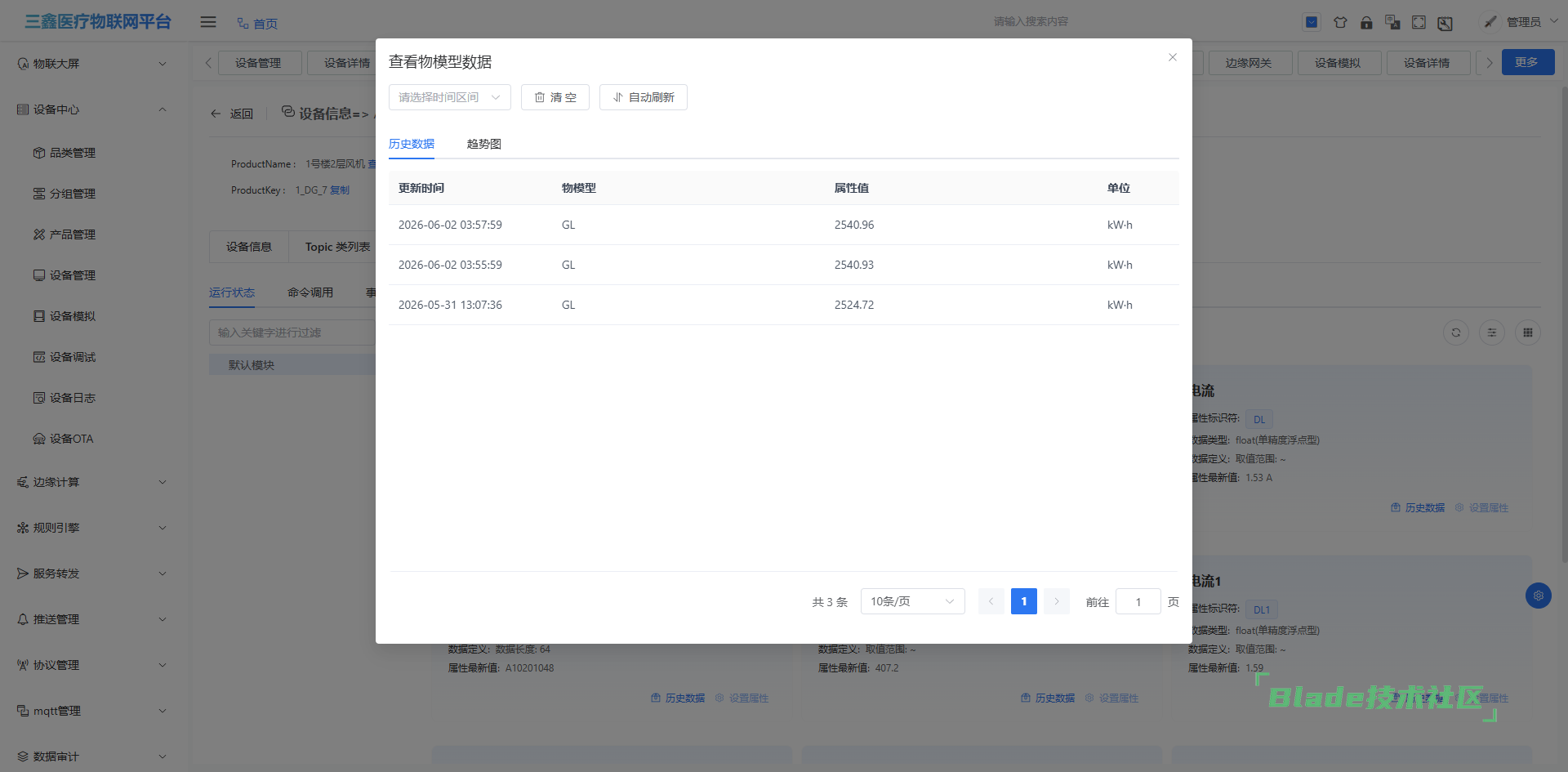Viewport: 1568px width, 772px height.
Task: Select the 边缘网关 page tab
Action: (1250, 63)
